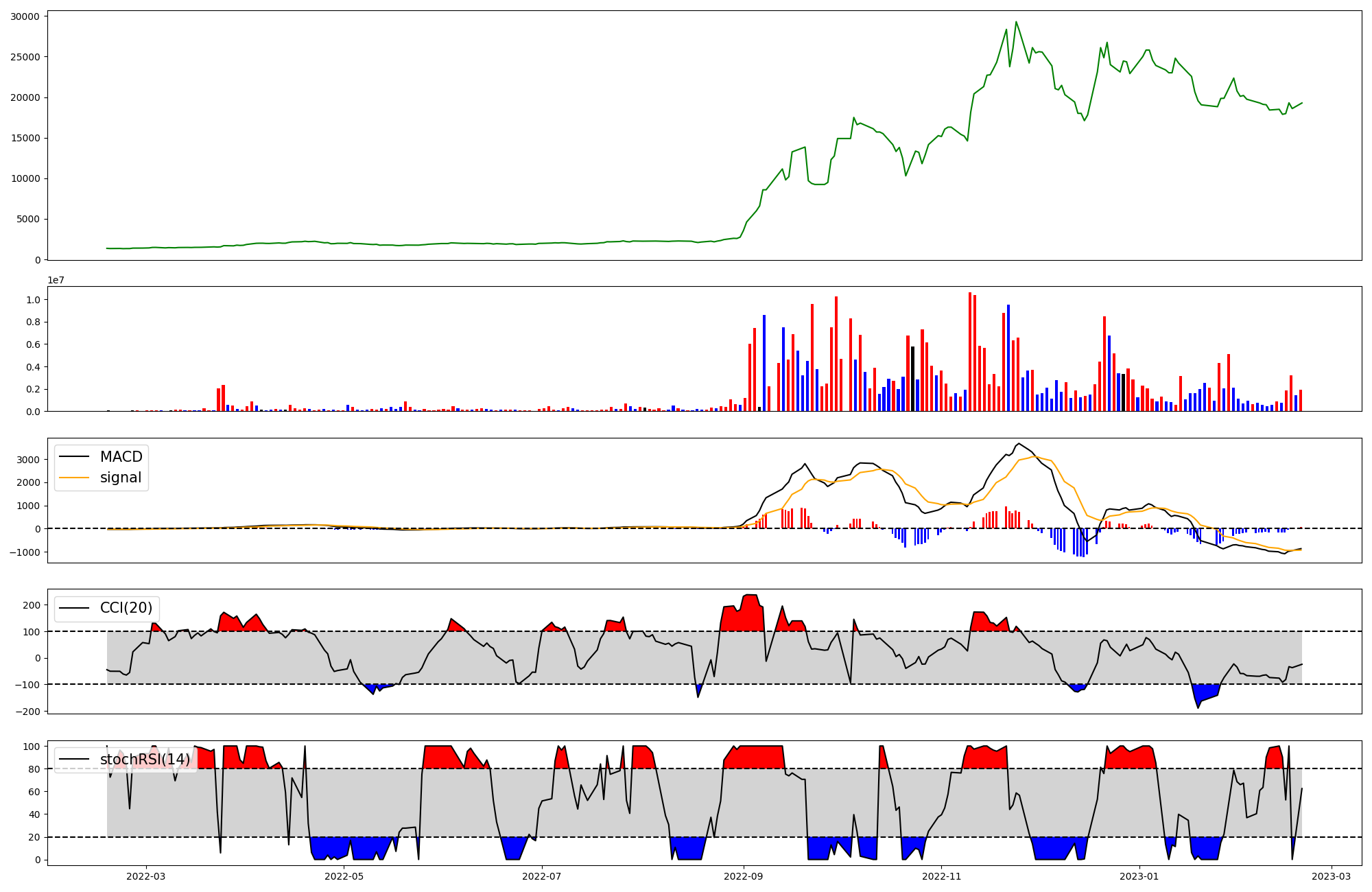Click the black volume bar in volume chart
The image size is (1372, 892).
(912, 379)
